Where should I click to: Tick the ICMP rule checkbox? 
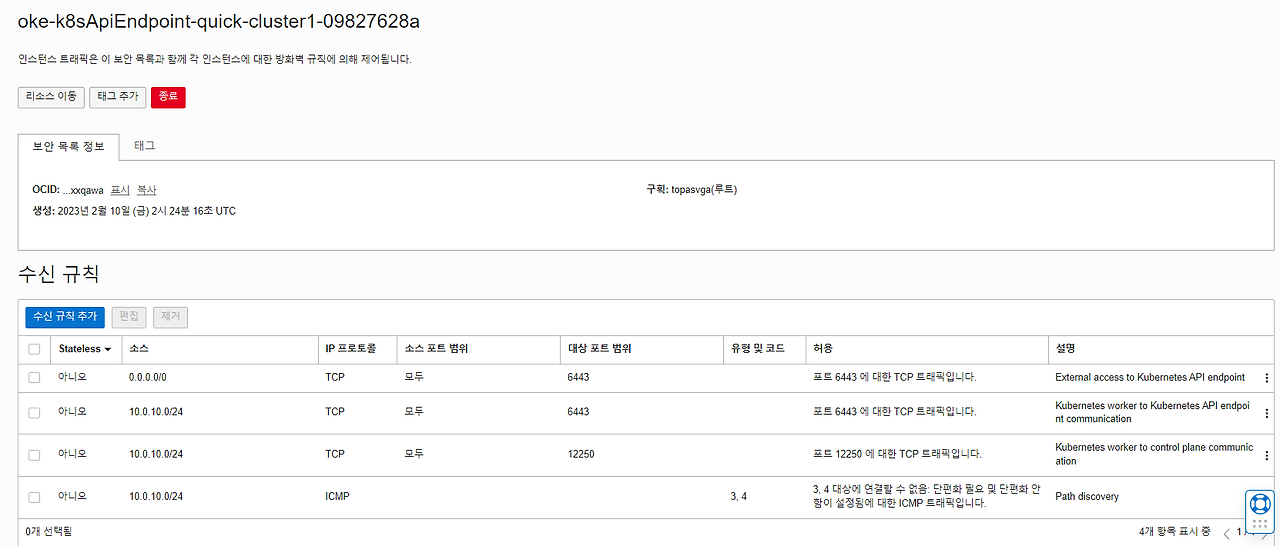35,497
